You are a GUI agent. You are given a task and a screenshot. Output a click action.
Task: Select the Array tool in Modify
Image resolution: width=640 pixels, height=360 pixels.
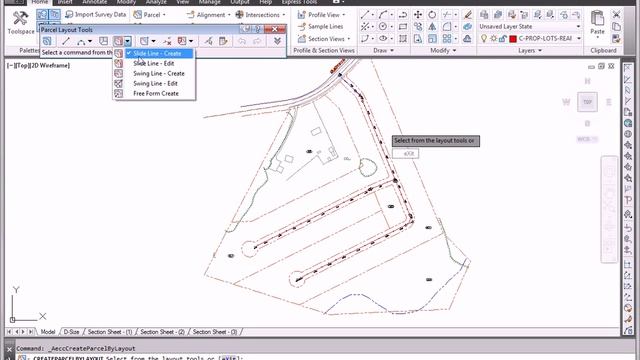447,39
